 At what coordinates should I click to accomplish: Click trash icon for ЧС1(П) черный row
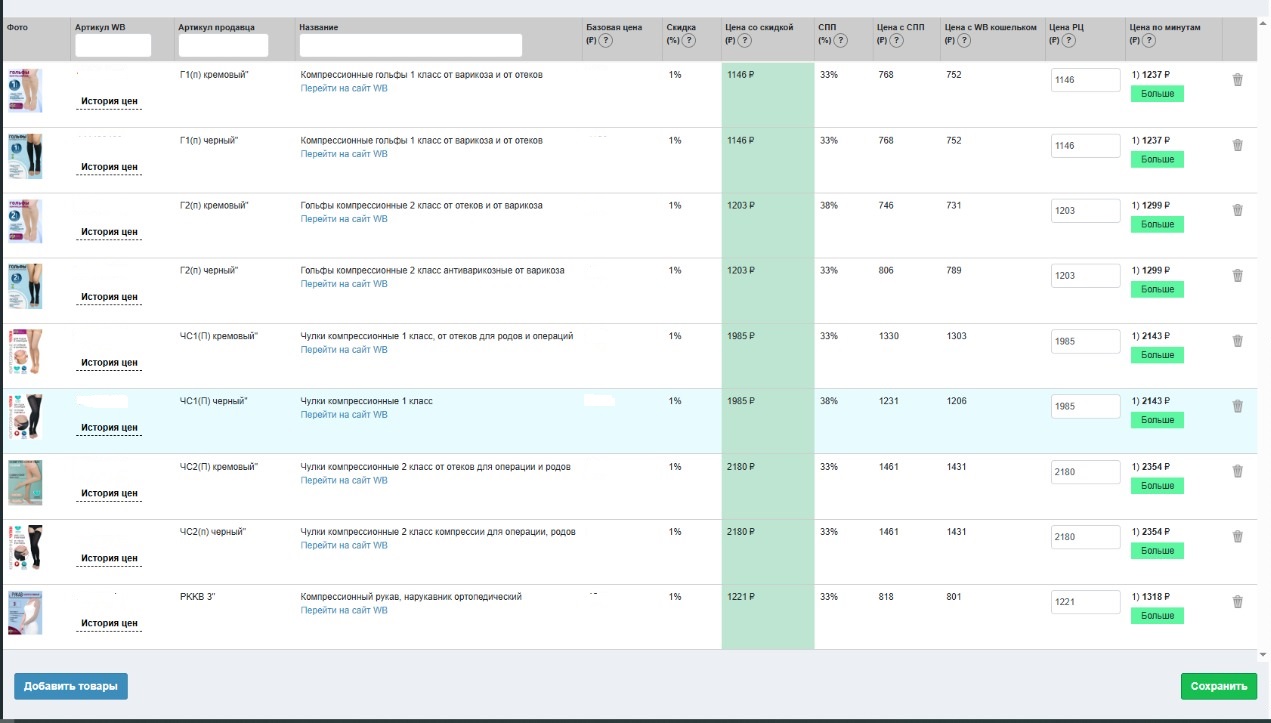(1237, 406)
